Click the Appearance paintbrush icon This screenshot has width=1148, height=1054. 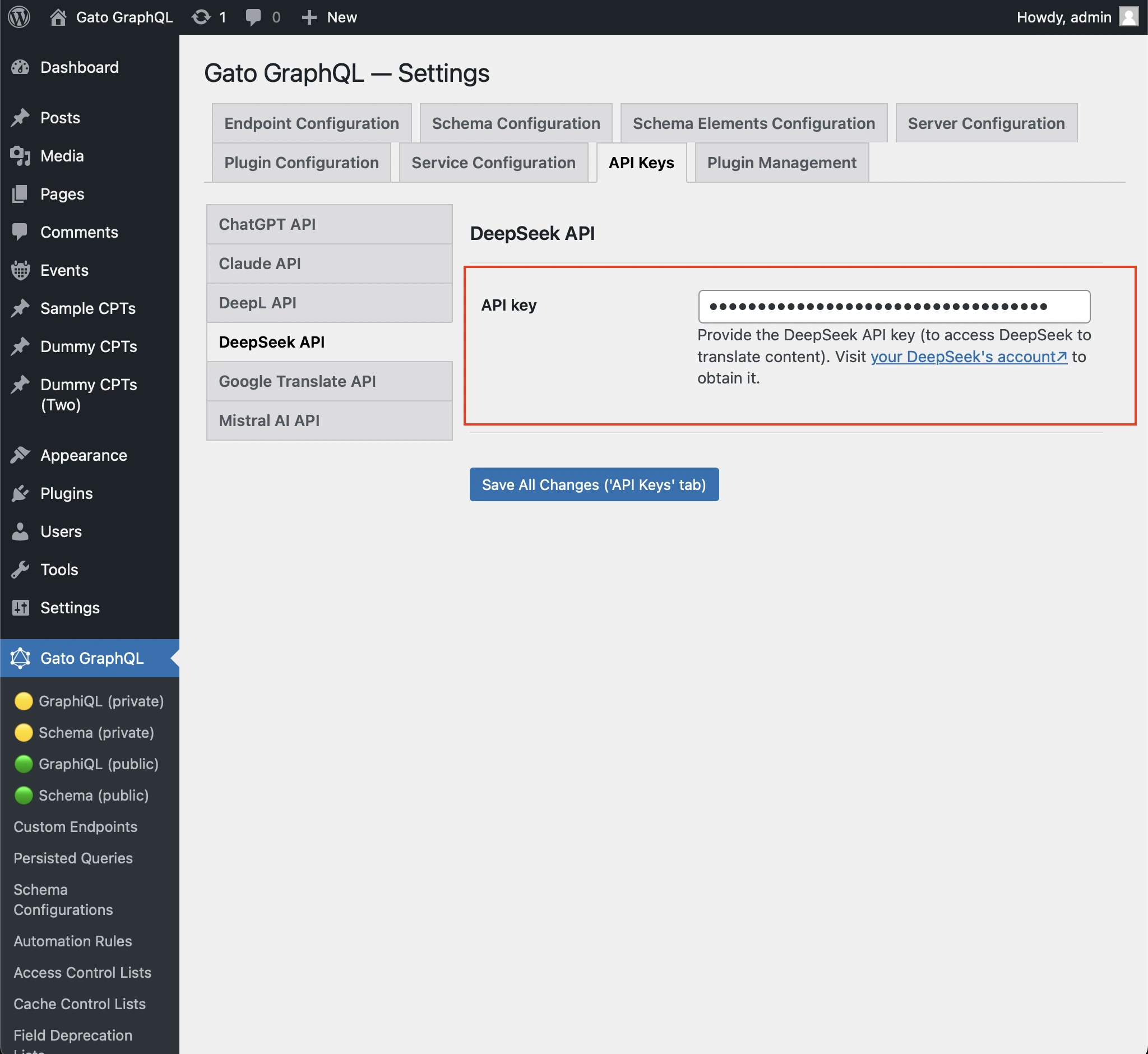[x=21, y=455]
